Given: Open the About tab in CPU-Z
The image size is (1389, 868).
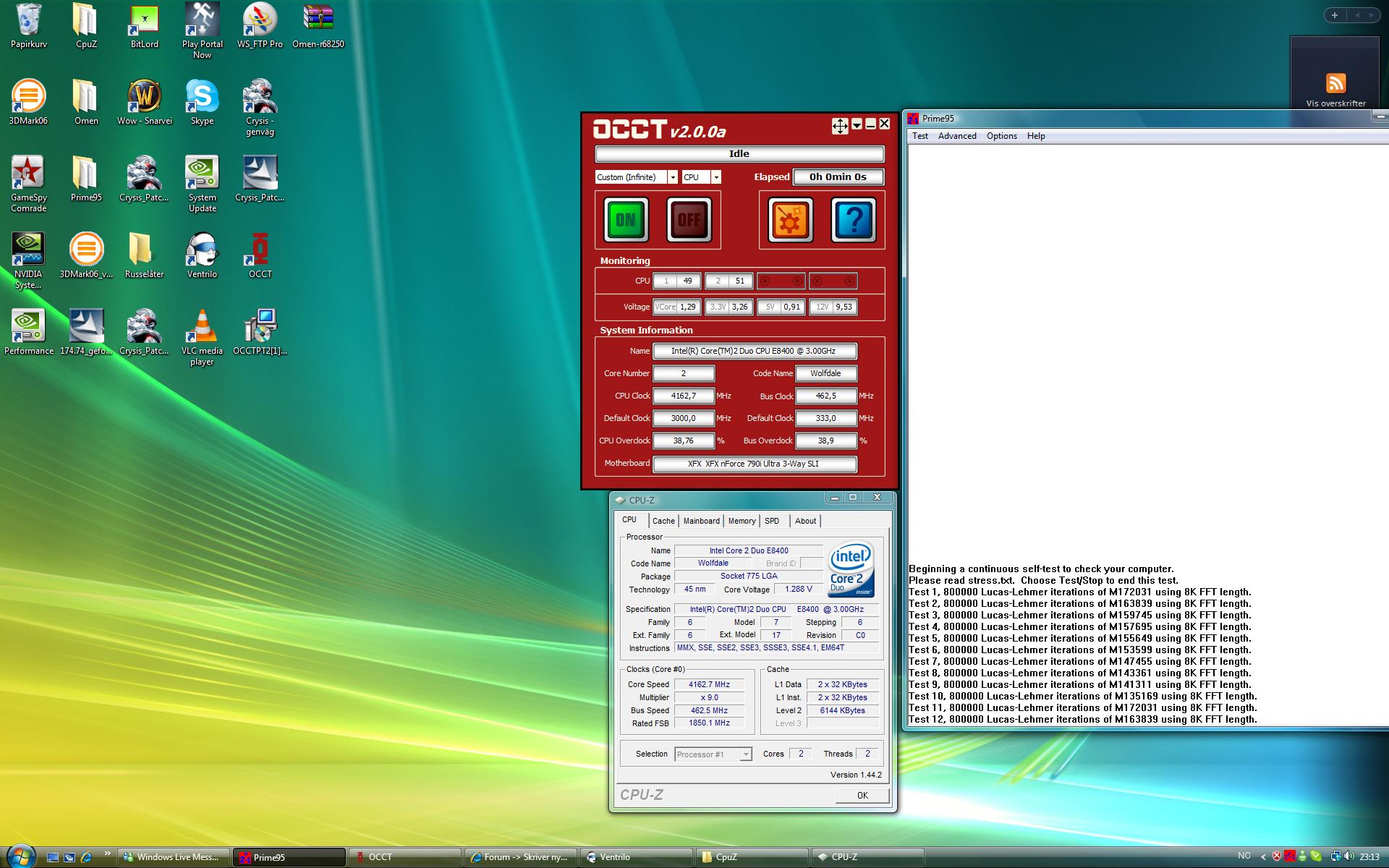Looking at the screenshot, I should pyautogui.click(x=805, y=521).
